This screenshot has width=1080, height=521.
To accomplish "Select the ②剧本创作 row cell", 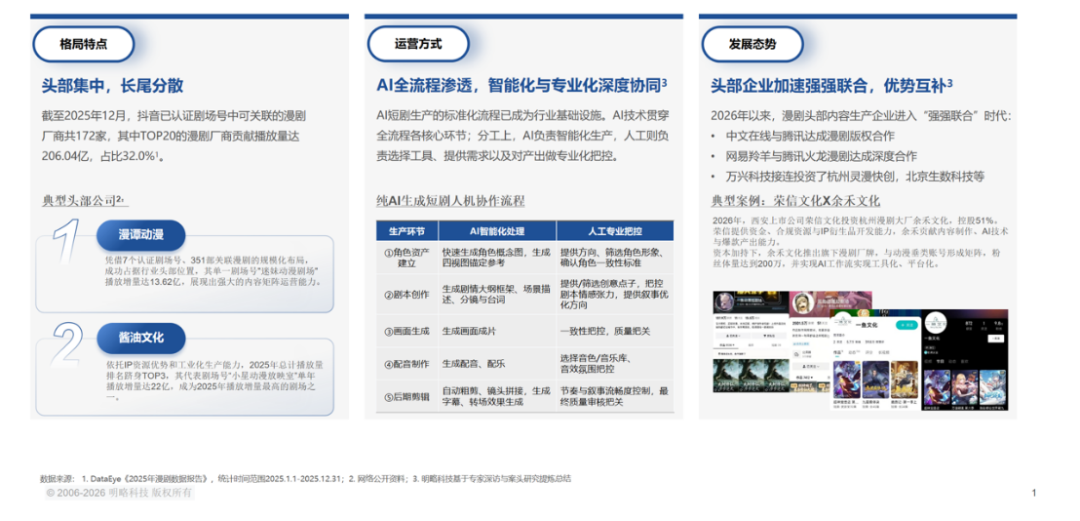I will click(407, 295).
